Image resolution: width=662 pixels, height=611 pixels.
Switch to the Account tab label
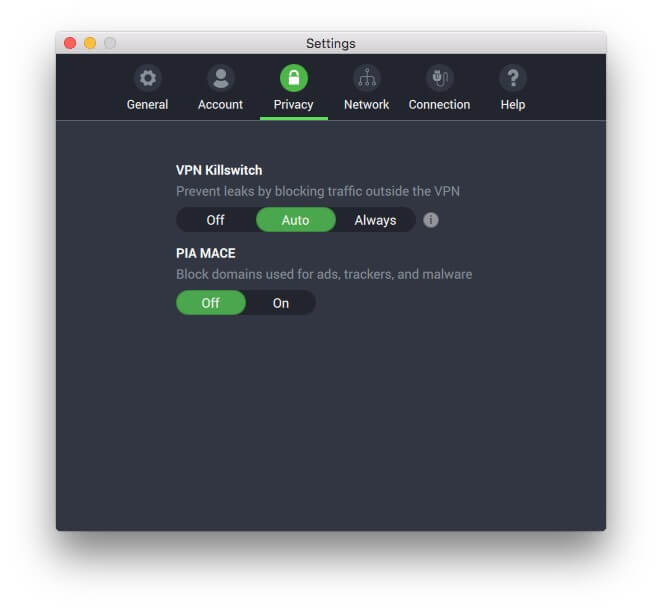220,105
